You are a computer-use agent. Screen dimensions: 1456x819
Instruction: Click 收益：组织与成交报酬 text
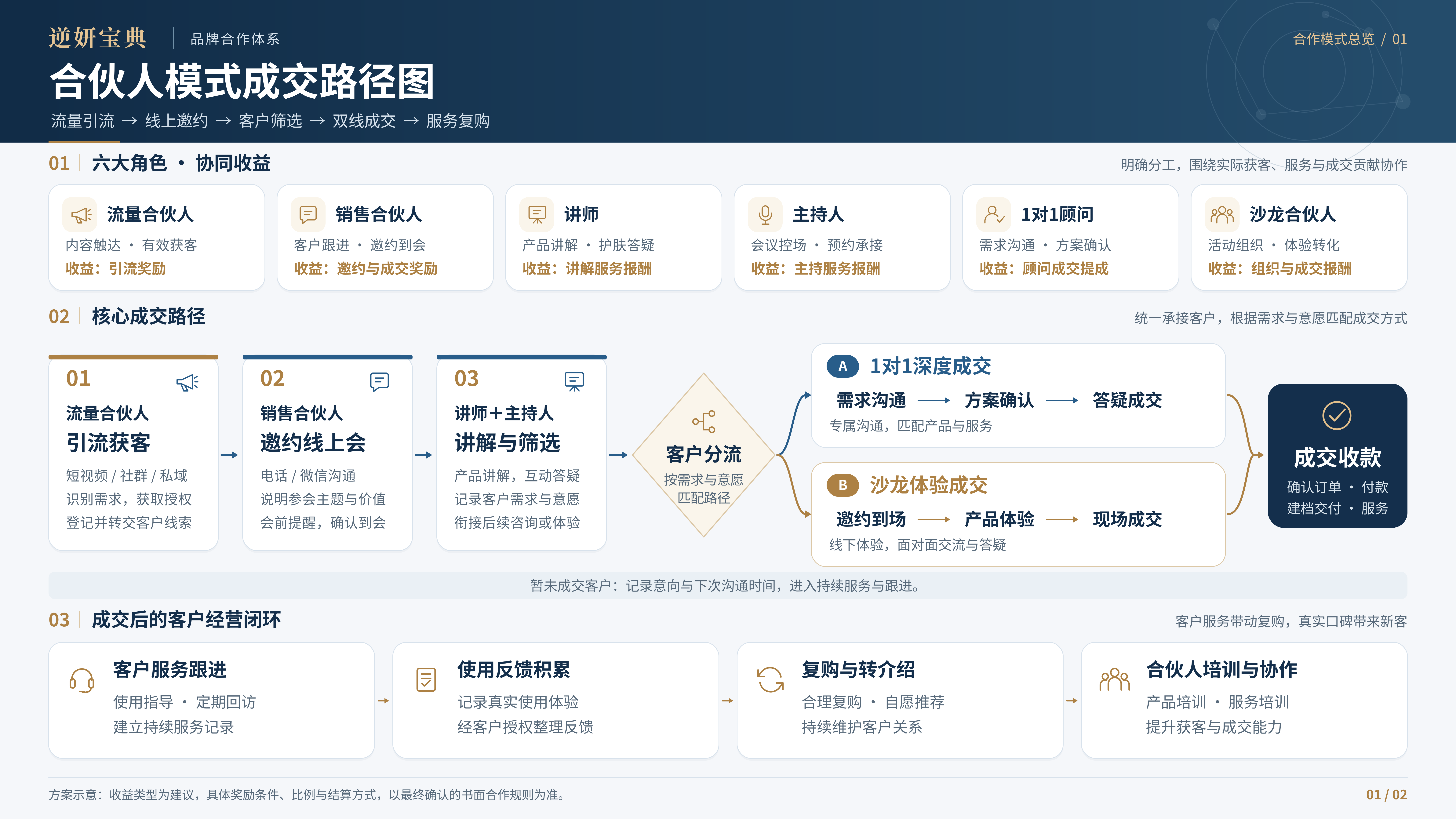click(1280, 268)
